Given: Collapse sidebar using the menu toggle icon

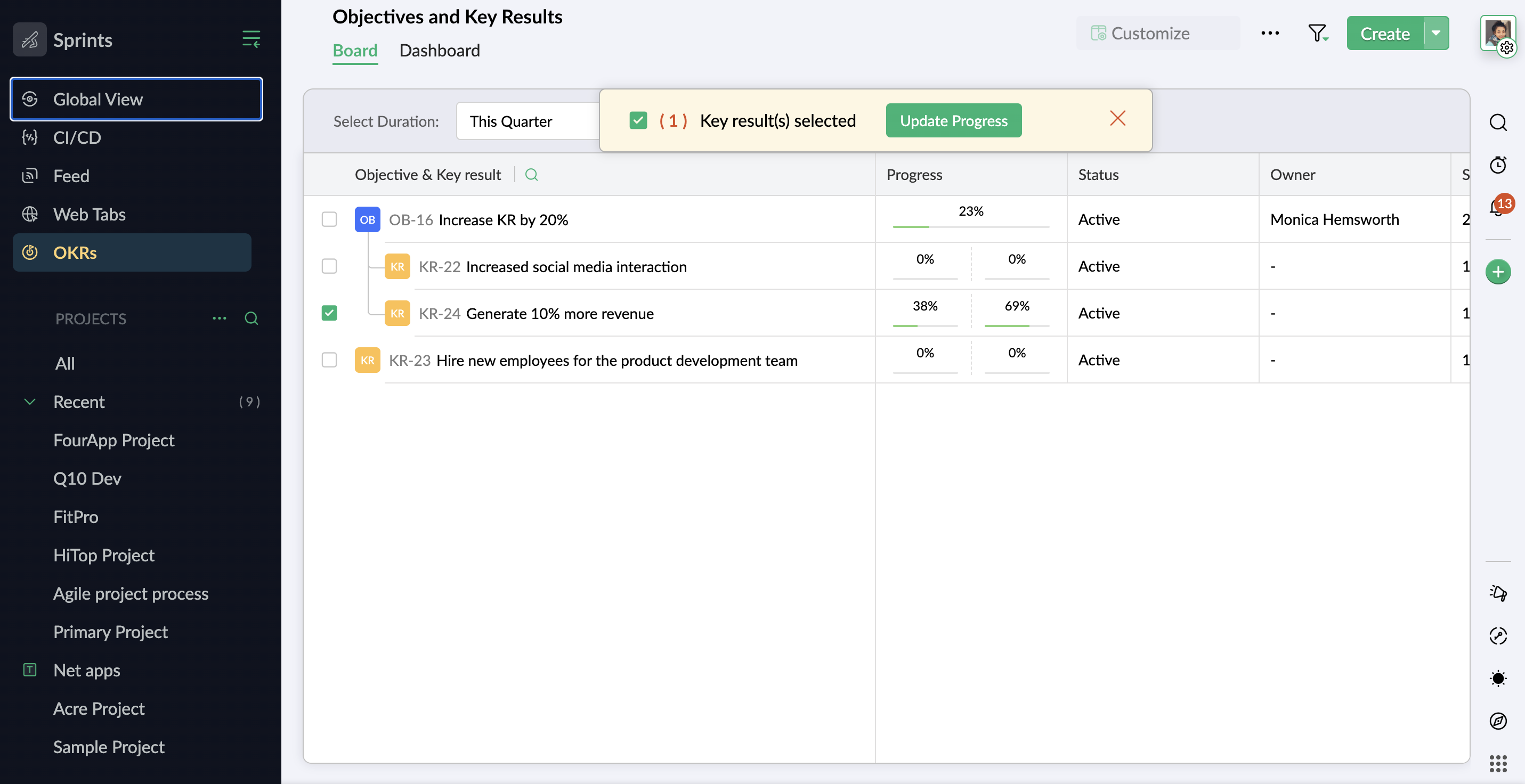Looking at the screenshot, I should coord(251,39).
